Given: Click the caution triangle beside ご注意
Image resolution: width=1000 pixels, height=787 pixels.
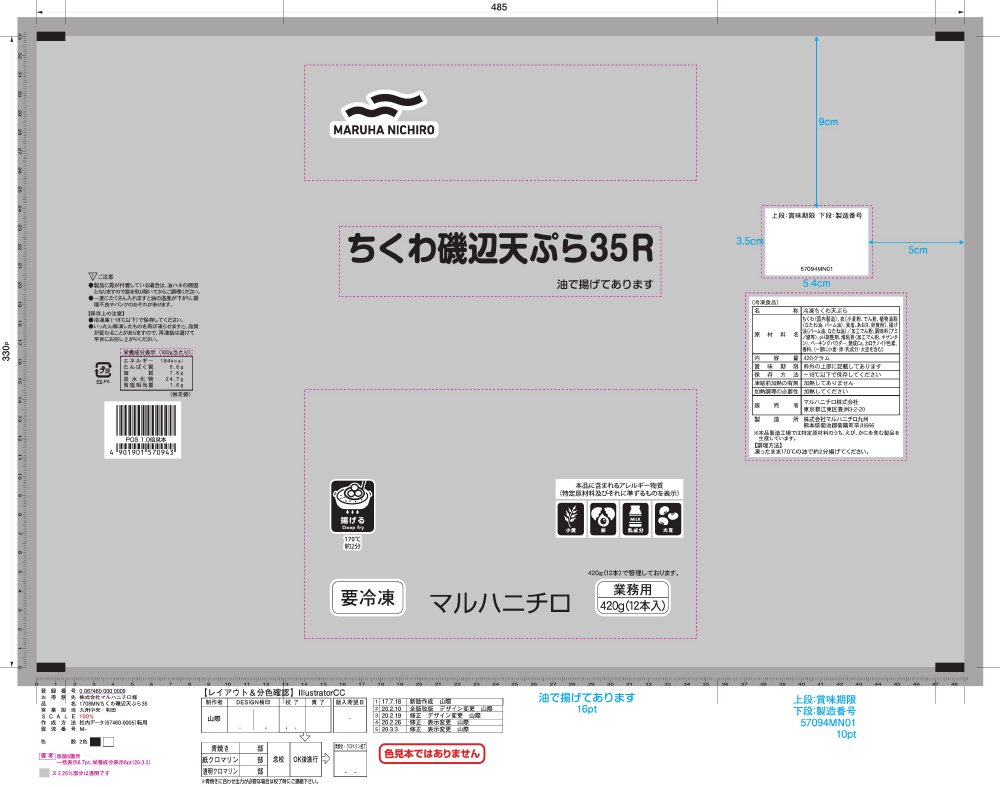Looking at the screenshot, I should pyautogui.click(x=92, y=277).
